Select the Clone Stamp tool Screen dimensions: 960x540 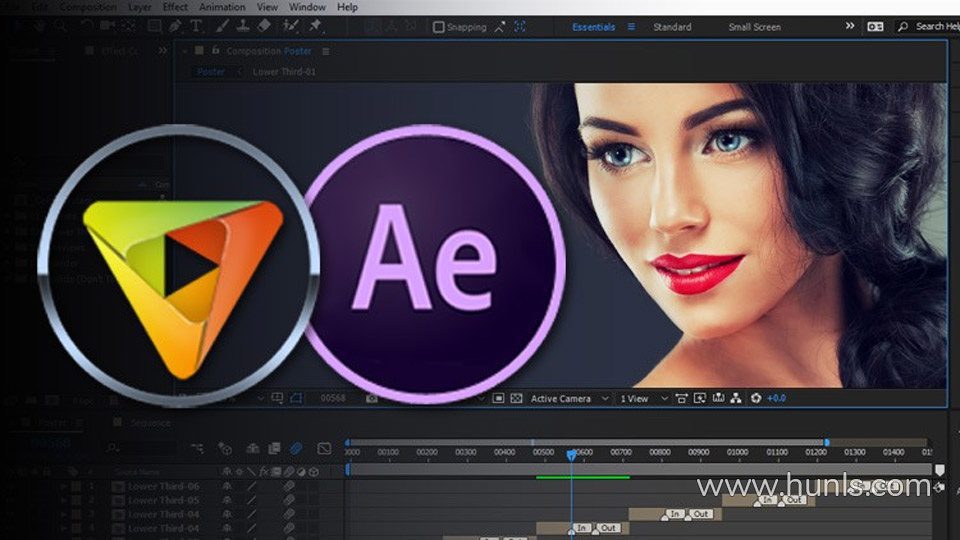pos(243,26)
